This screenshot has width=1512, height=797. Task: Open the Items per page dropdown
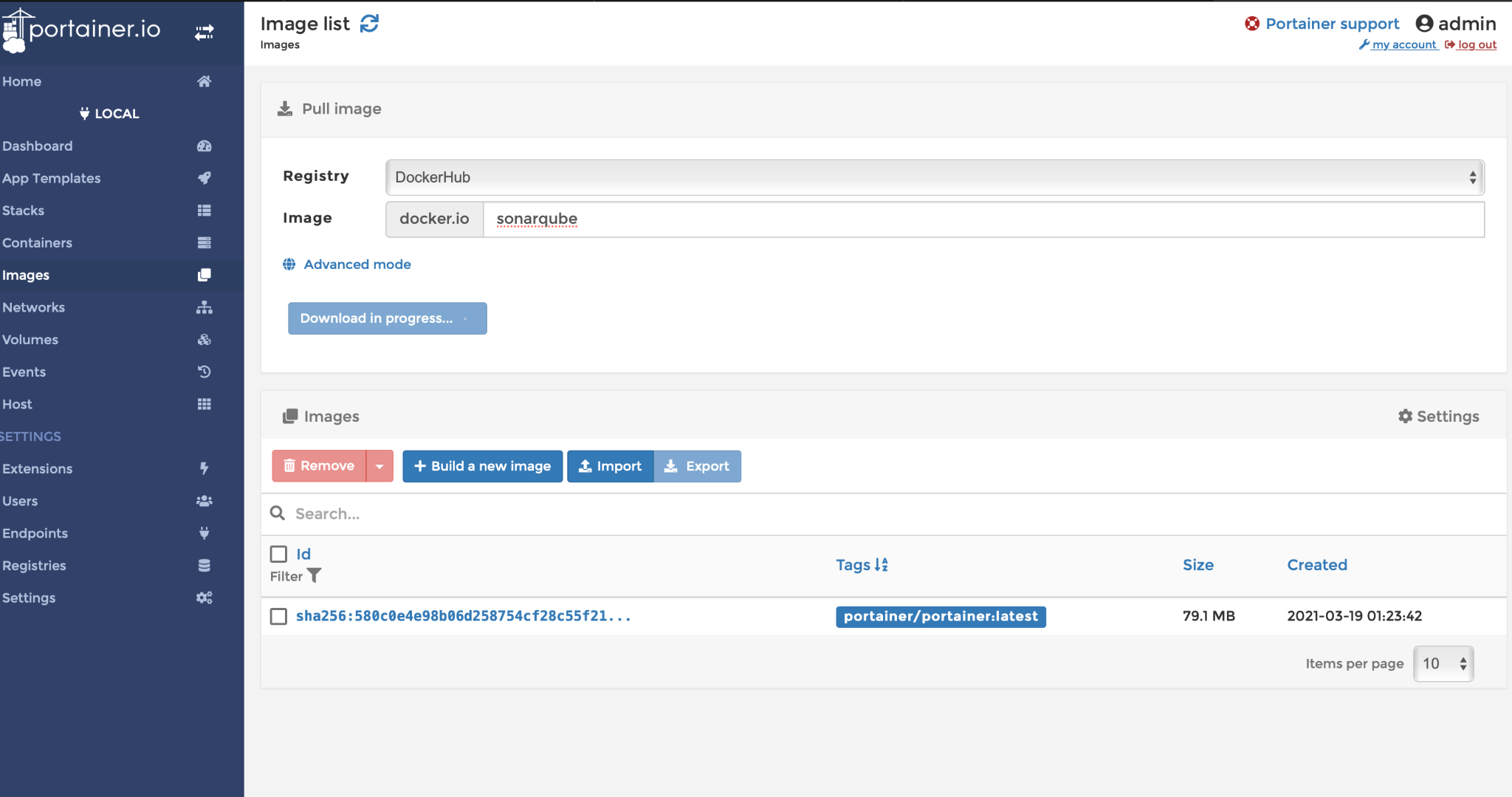point(1443,663)
